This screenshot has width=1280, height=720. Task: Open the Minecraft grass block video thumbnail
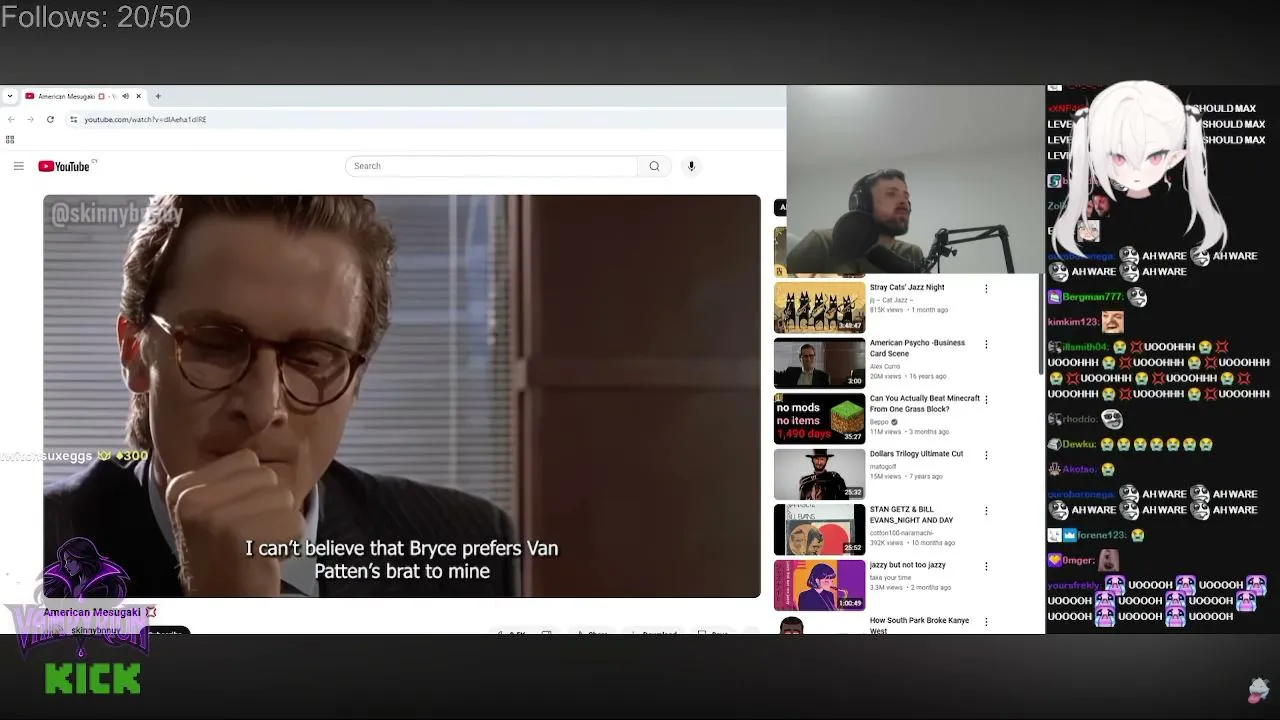(819, 418)
